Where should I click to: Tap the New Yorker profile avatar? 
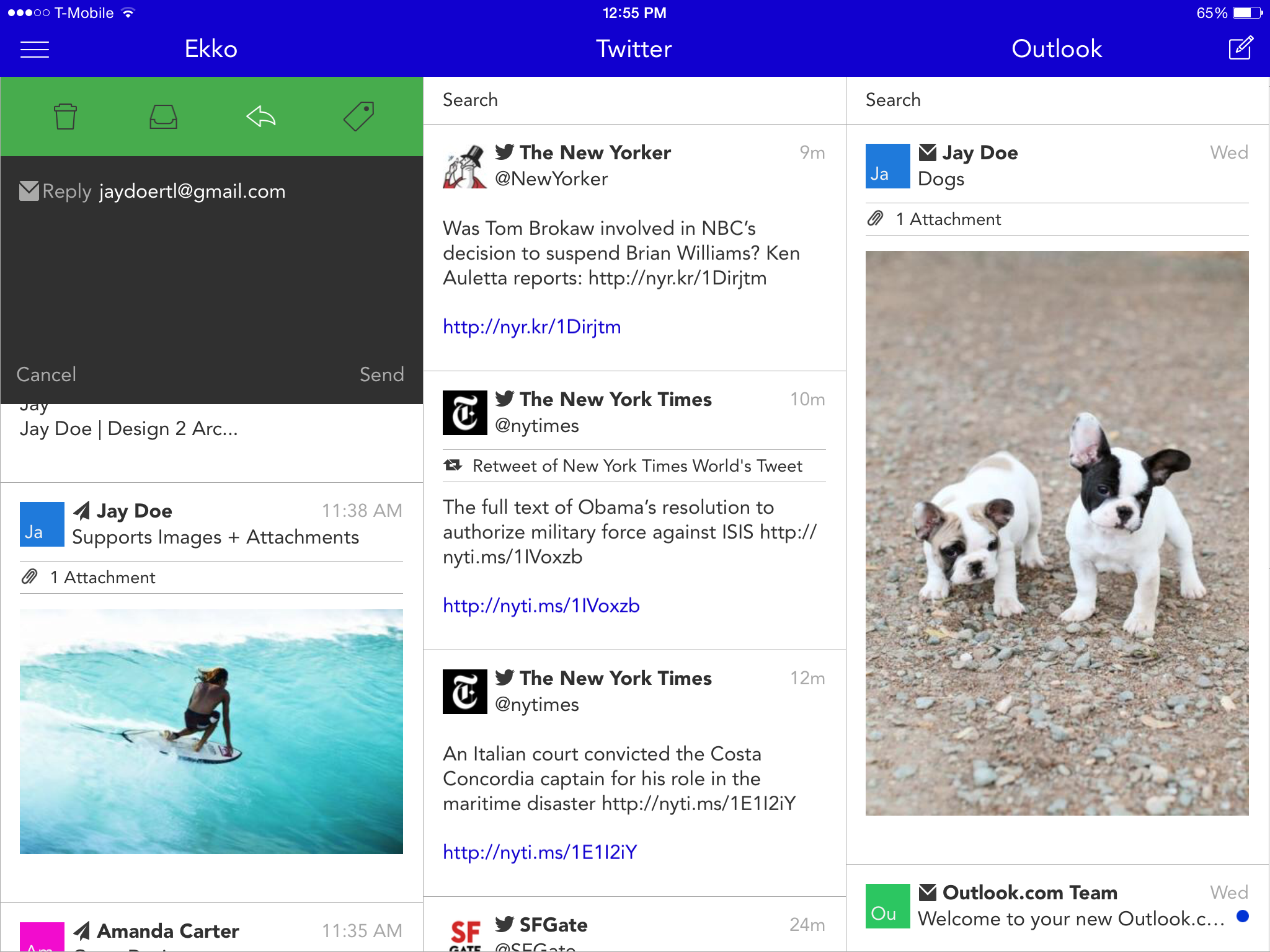tap(464, 166)
